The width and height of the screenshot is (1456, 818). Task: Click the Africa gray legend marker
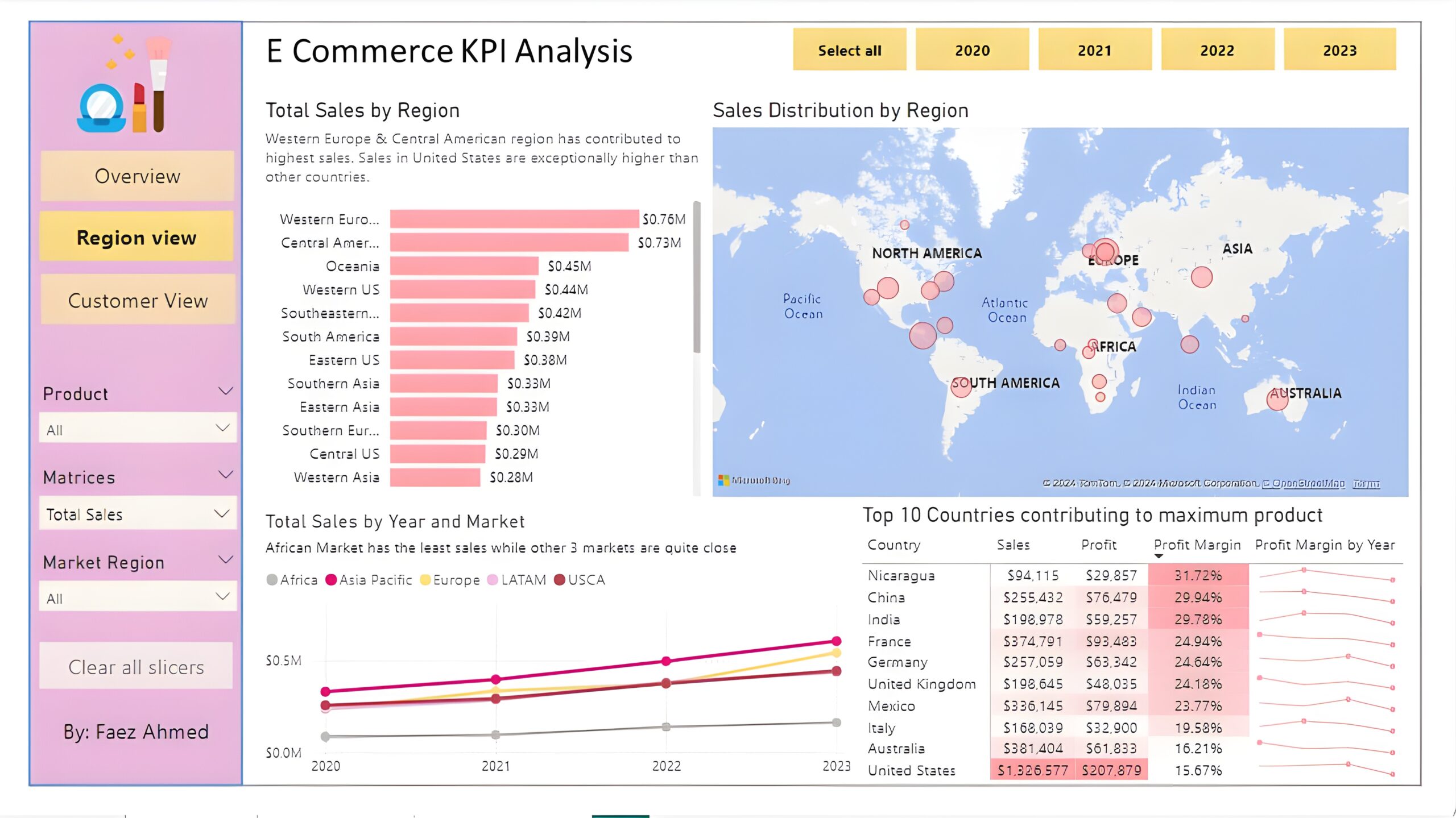272,580
